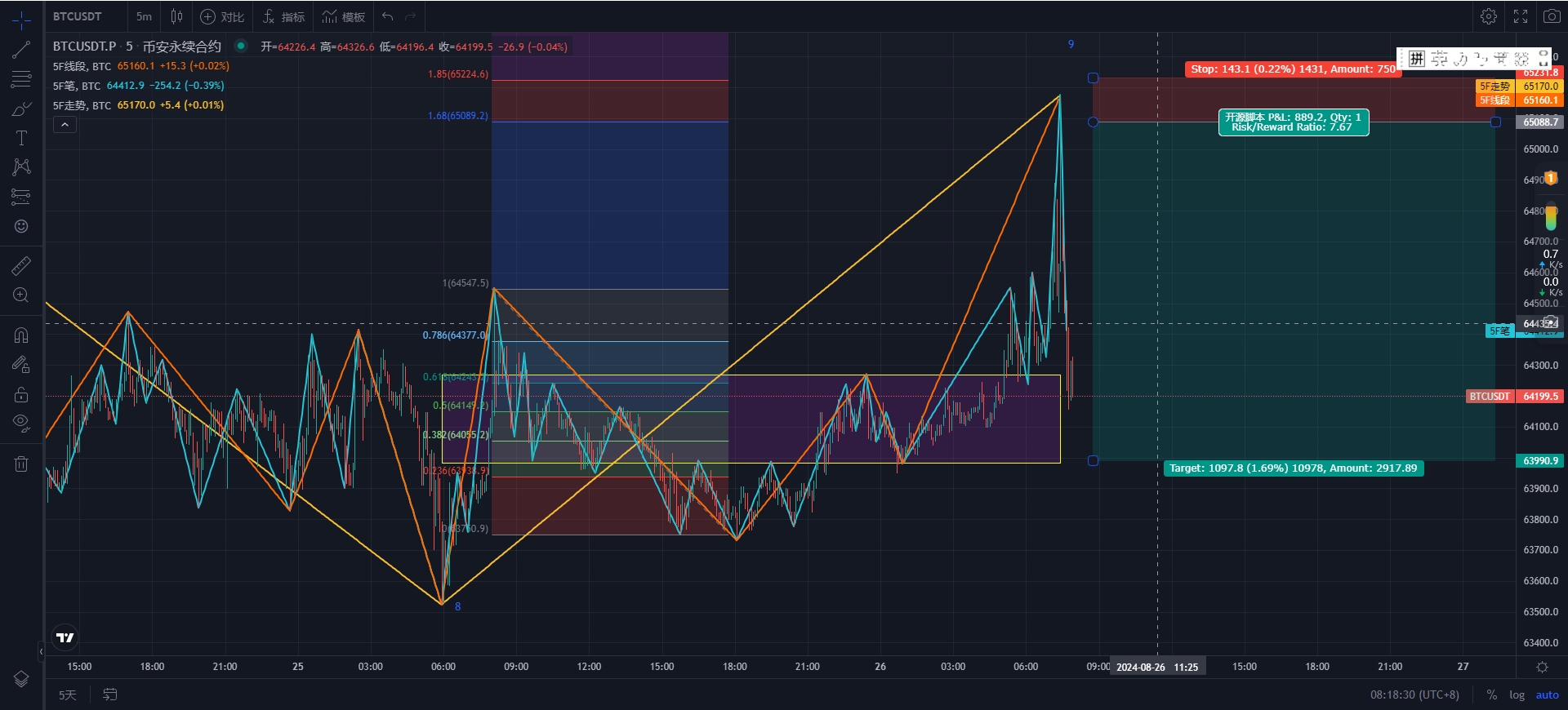Click the 对比 compare button

[x=222, y=16]
